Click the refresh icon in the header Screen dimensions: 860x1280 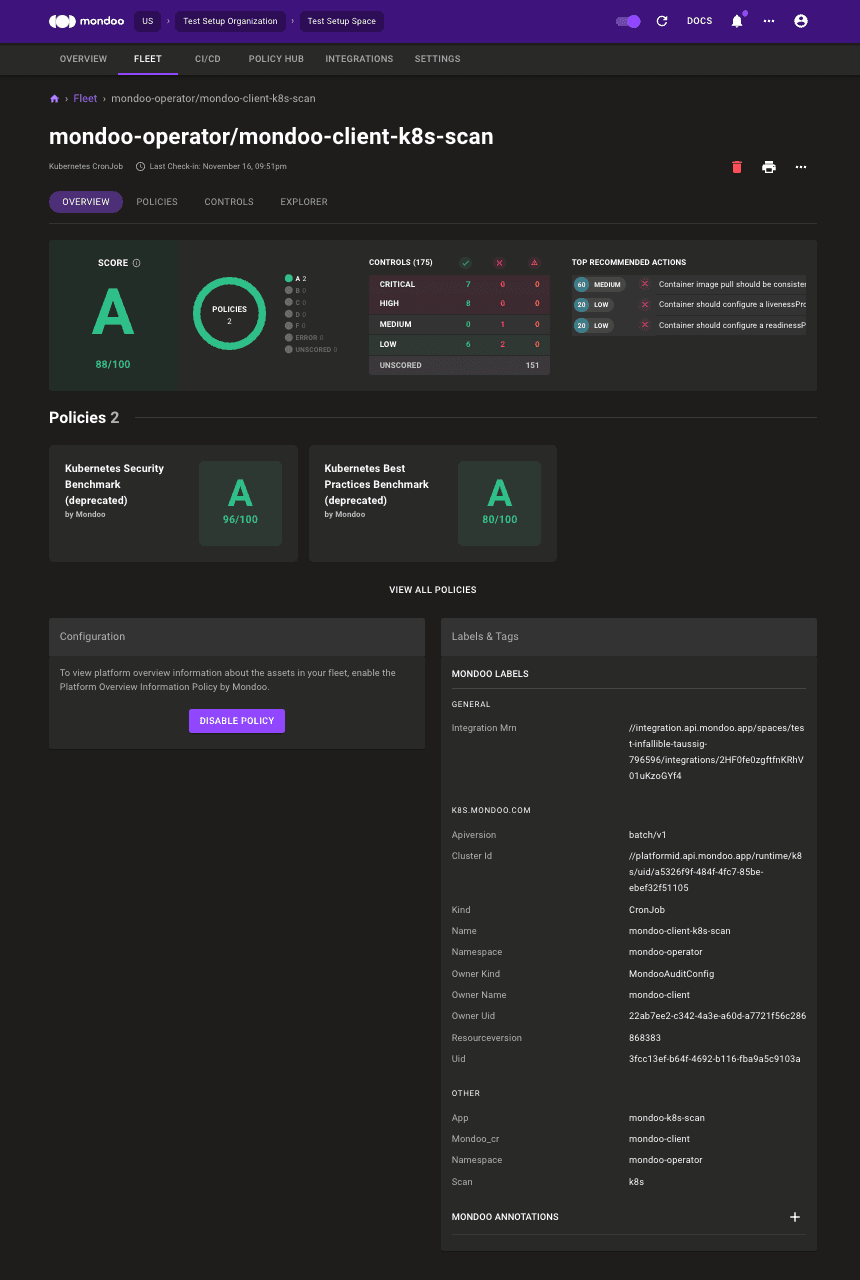pos(662,21)
